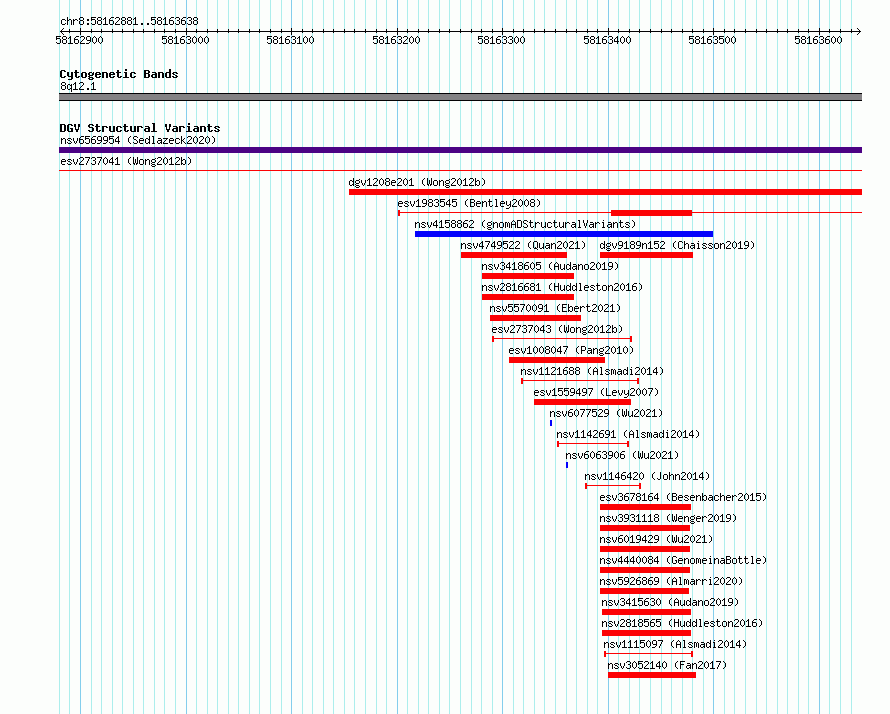The image size is (890, 714).
Task: Click nsv4440084 (GenomeinaBottle) label
Action: (683, 560)
